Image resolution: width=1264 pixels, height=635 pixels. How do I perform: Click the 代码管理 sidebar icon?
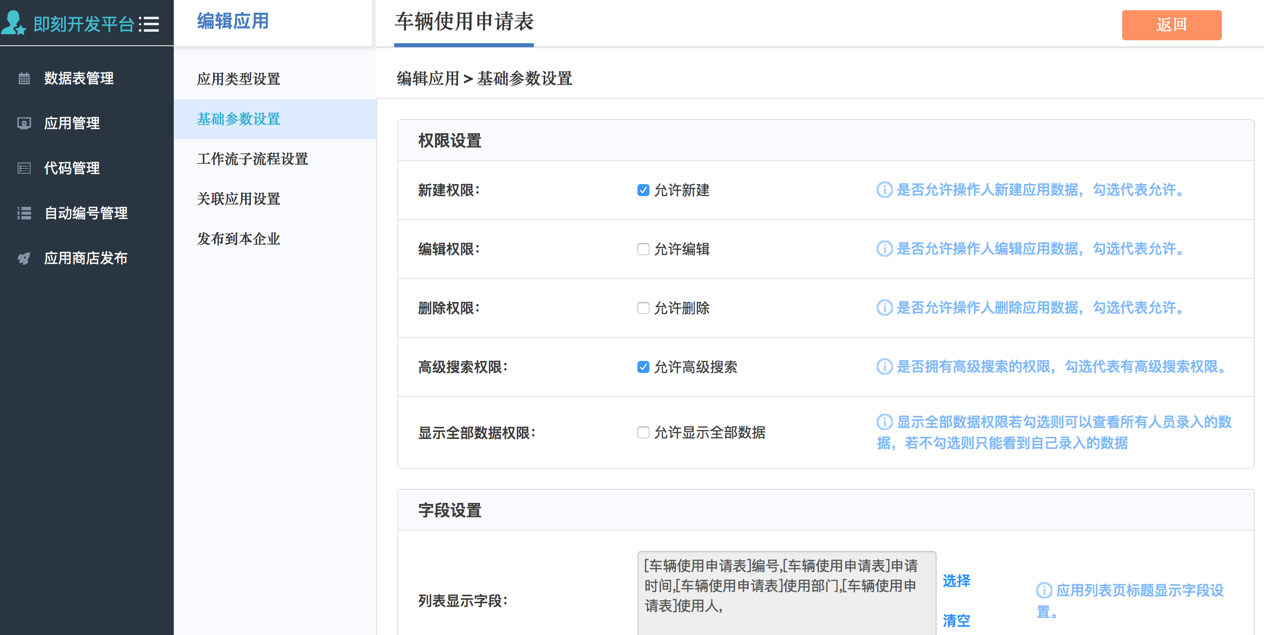[x=24, y=168]
